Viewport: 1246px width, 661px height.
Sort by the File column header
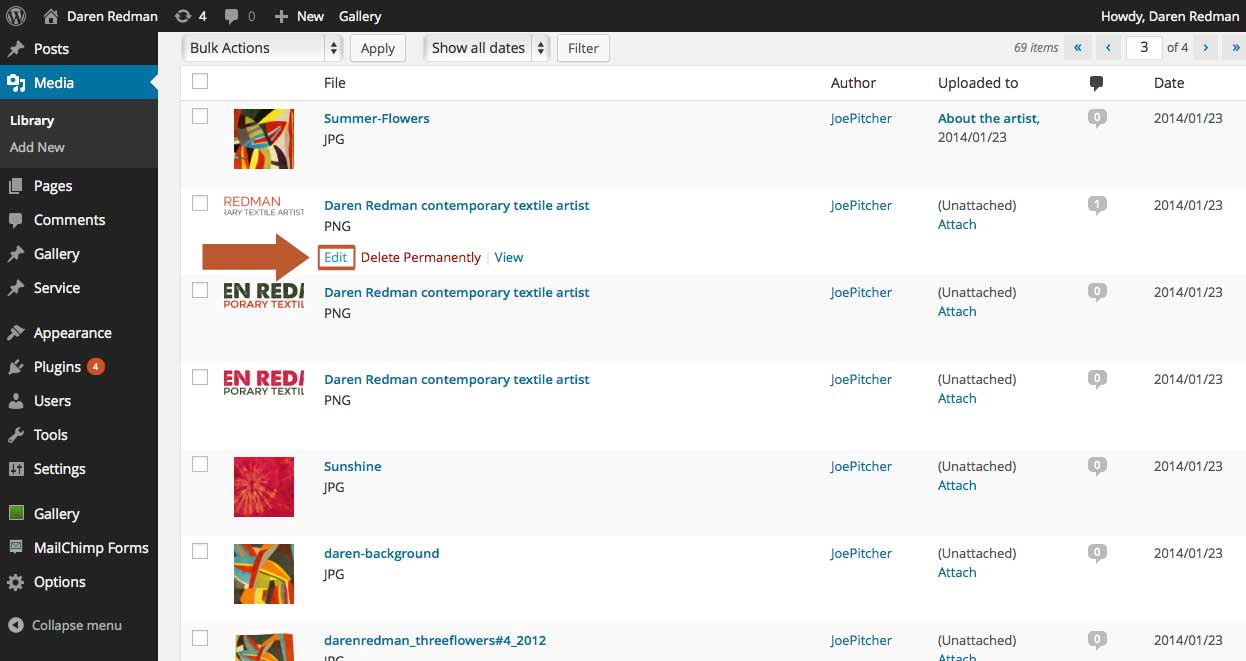[x=335, y=83]
